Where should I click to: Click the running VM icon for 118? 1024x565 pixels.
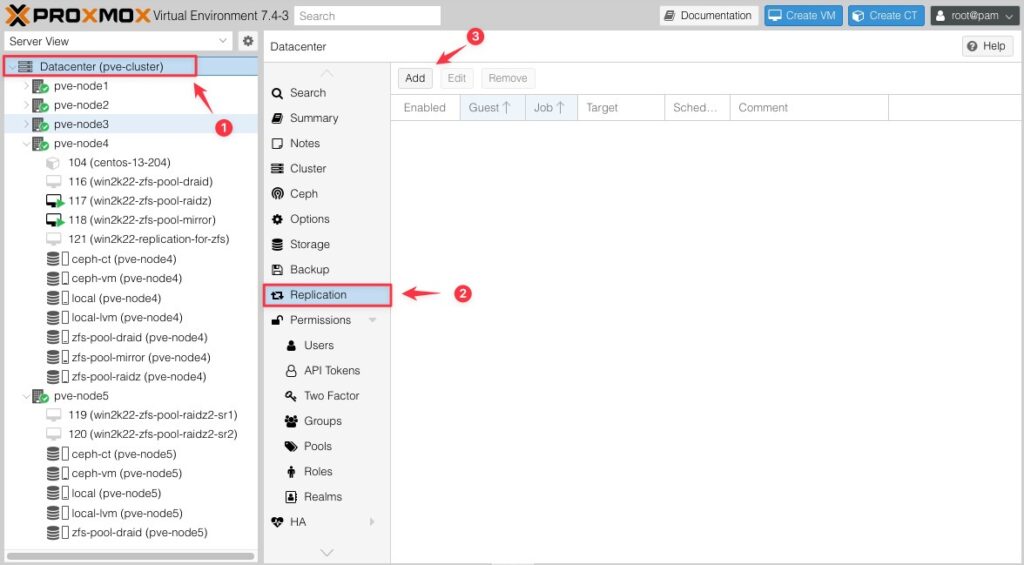(x=54, y=220)
